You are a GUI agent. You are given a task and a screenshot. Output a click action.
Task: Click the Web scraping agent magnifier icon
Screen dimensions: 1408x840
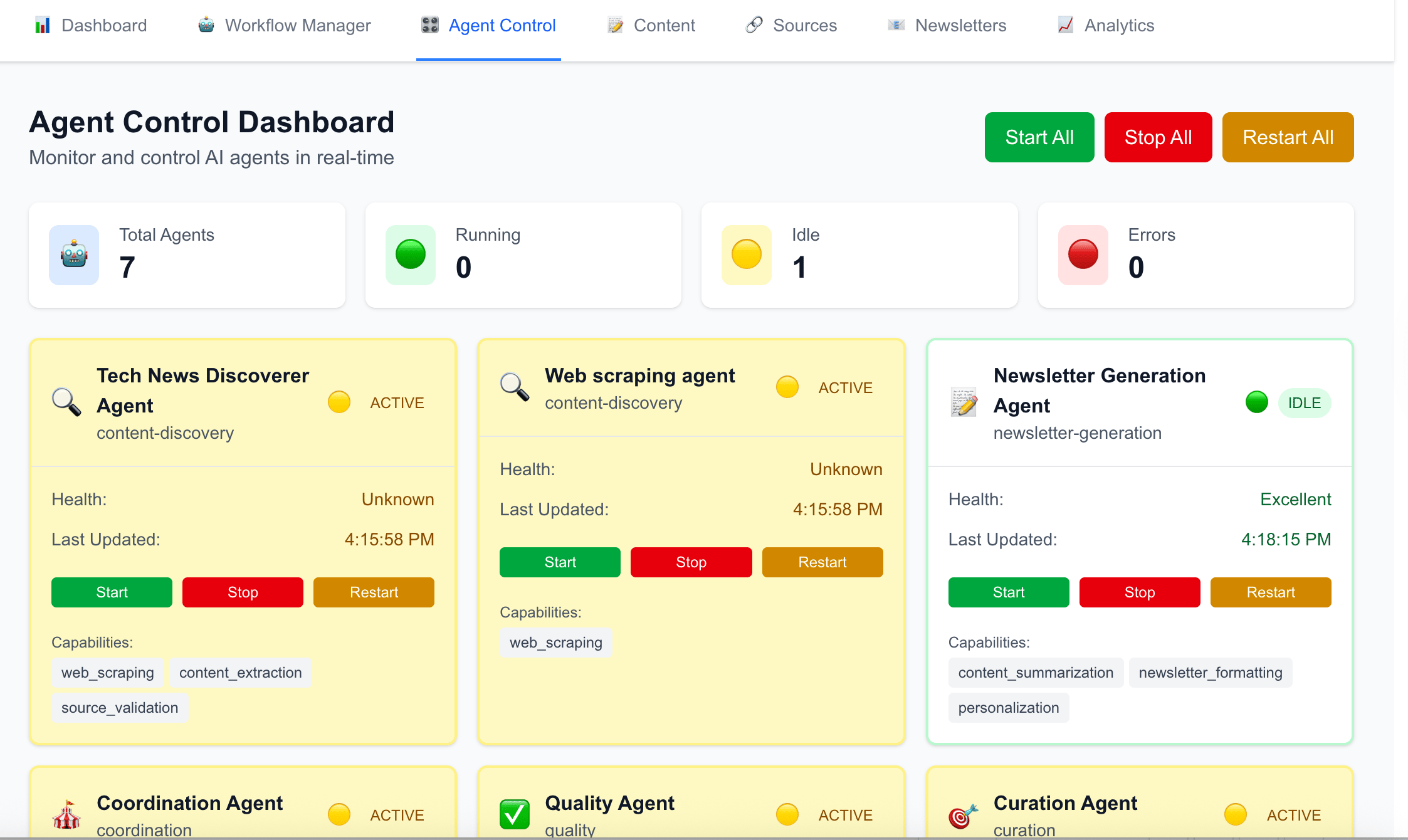[515, 387]
